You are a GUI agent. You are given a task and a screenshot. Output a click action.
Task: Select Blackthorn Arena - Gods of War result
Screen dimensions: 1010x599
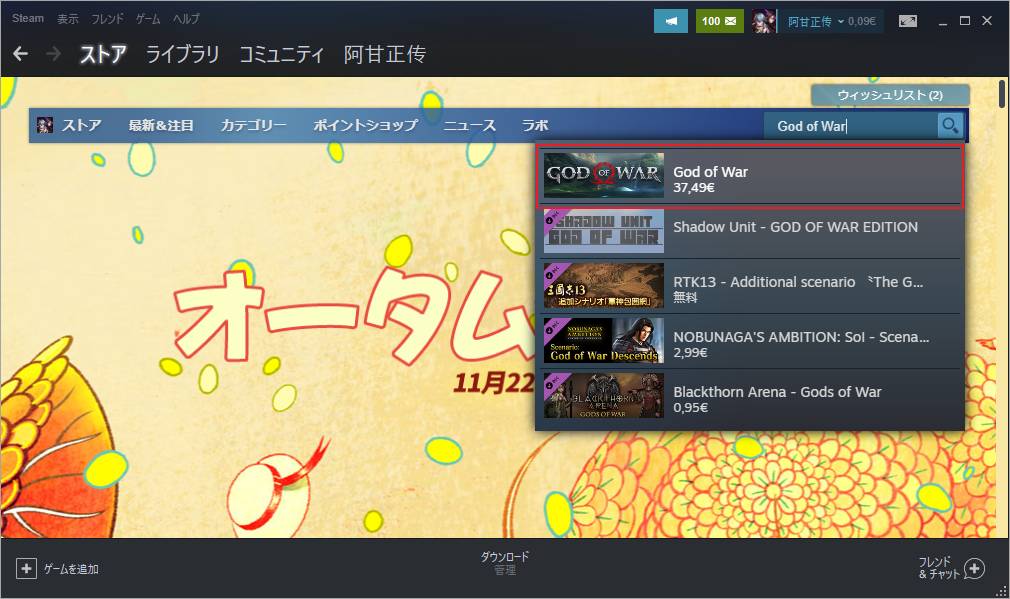750,395
